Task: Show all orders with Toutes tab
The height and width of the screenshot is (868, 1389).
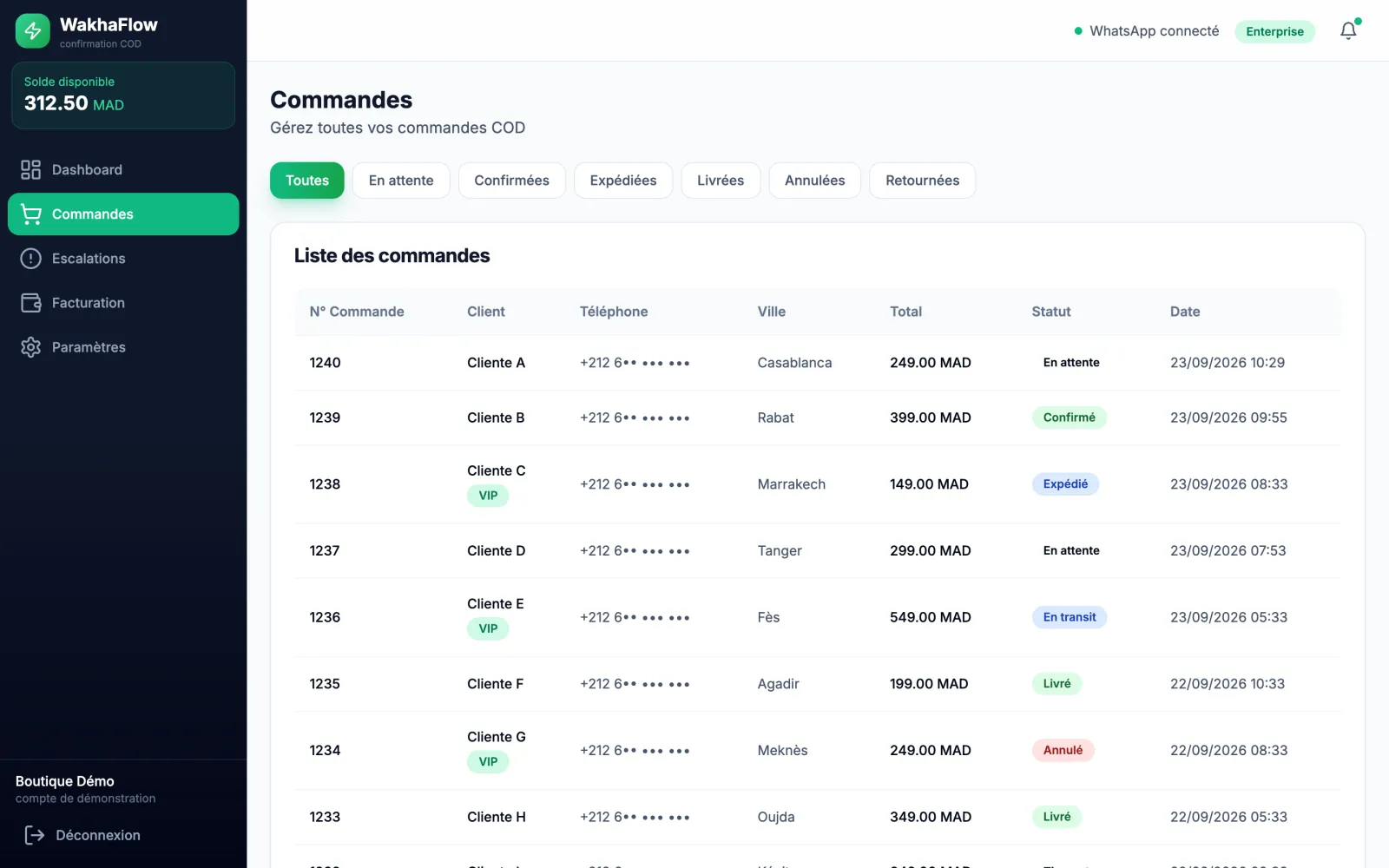Action: click(x=307, y=181)
